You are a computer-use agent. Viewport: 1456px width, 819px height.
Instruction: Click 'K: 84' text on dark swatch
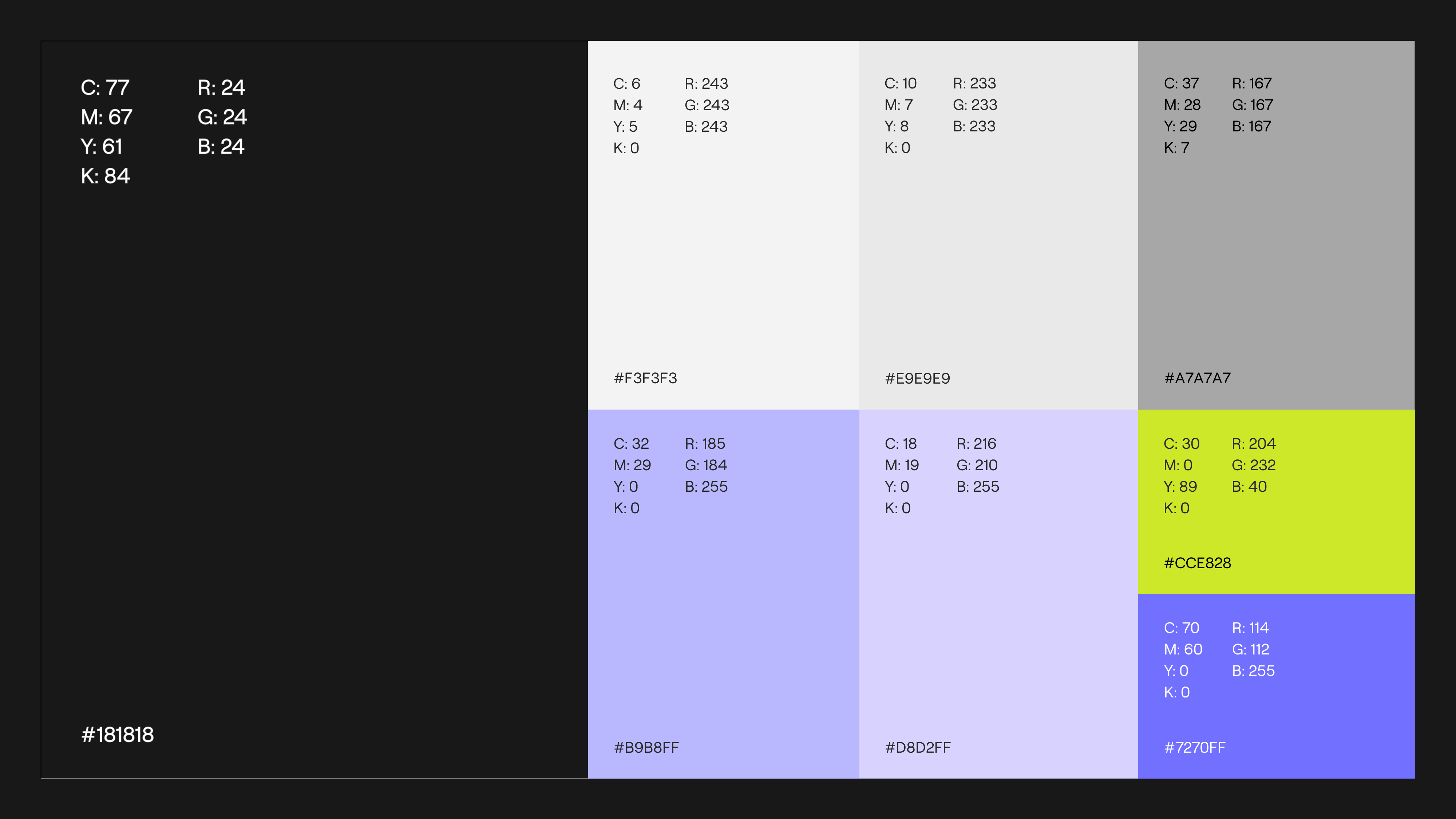[x=106, y=176]
